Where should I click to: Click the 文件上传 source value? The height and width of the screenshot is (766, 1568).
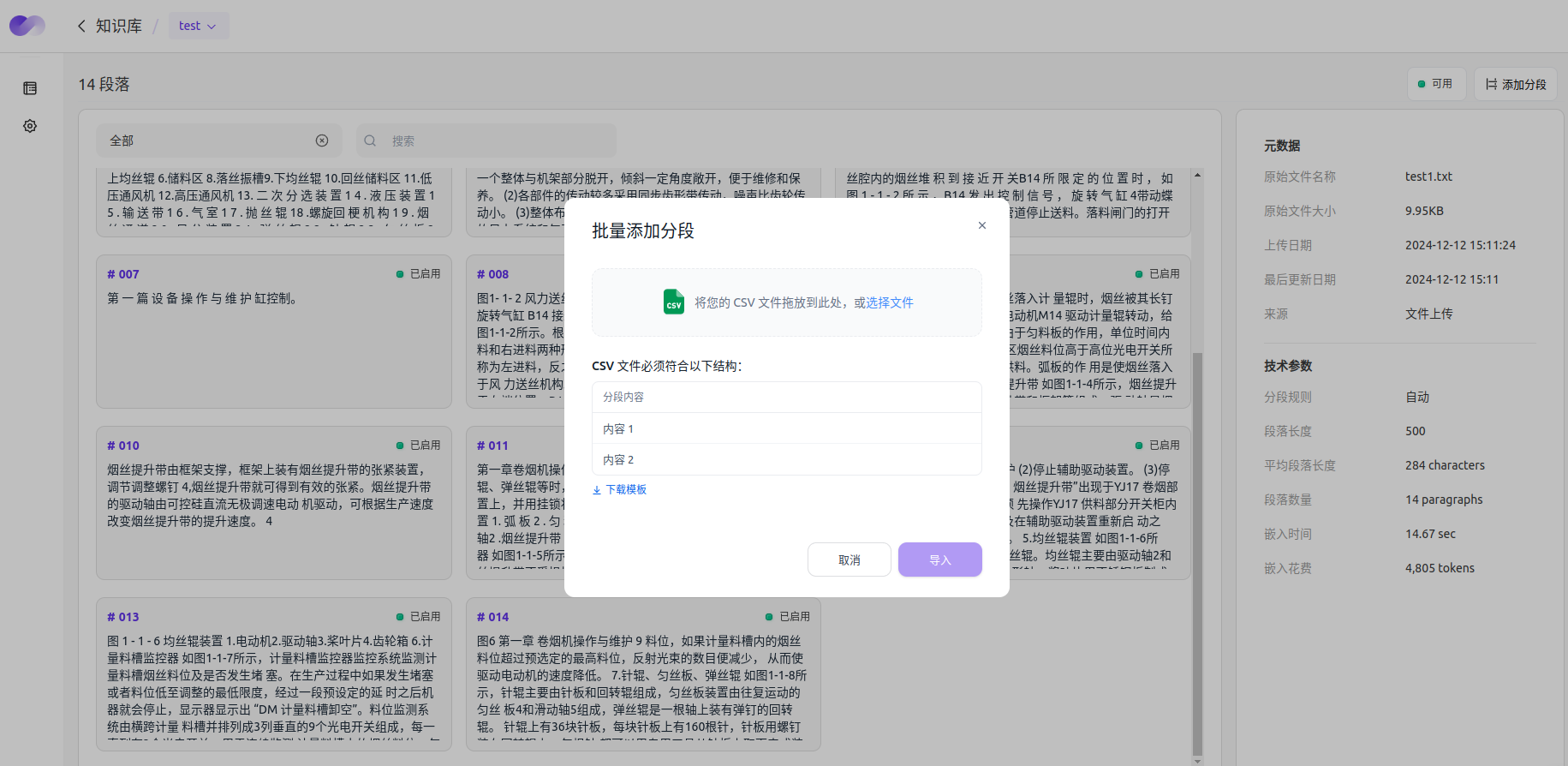1428,314
